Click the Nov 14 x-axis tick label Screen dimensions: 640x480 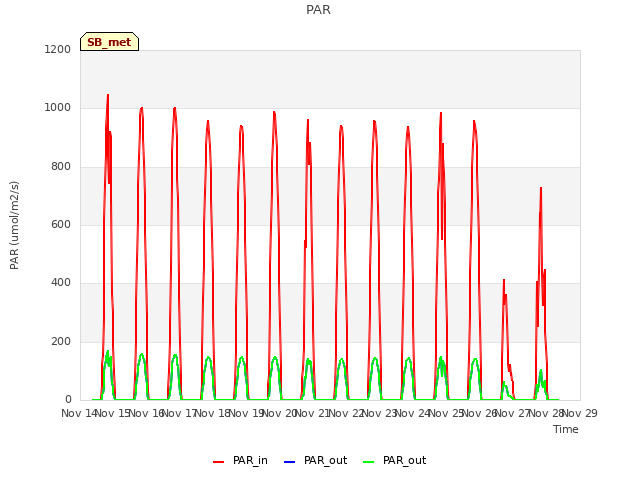click(x=79, y=413)
